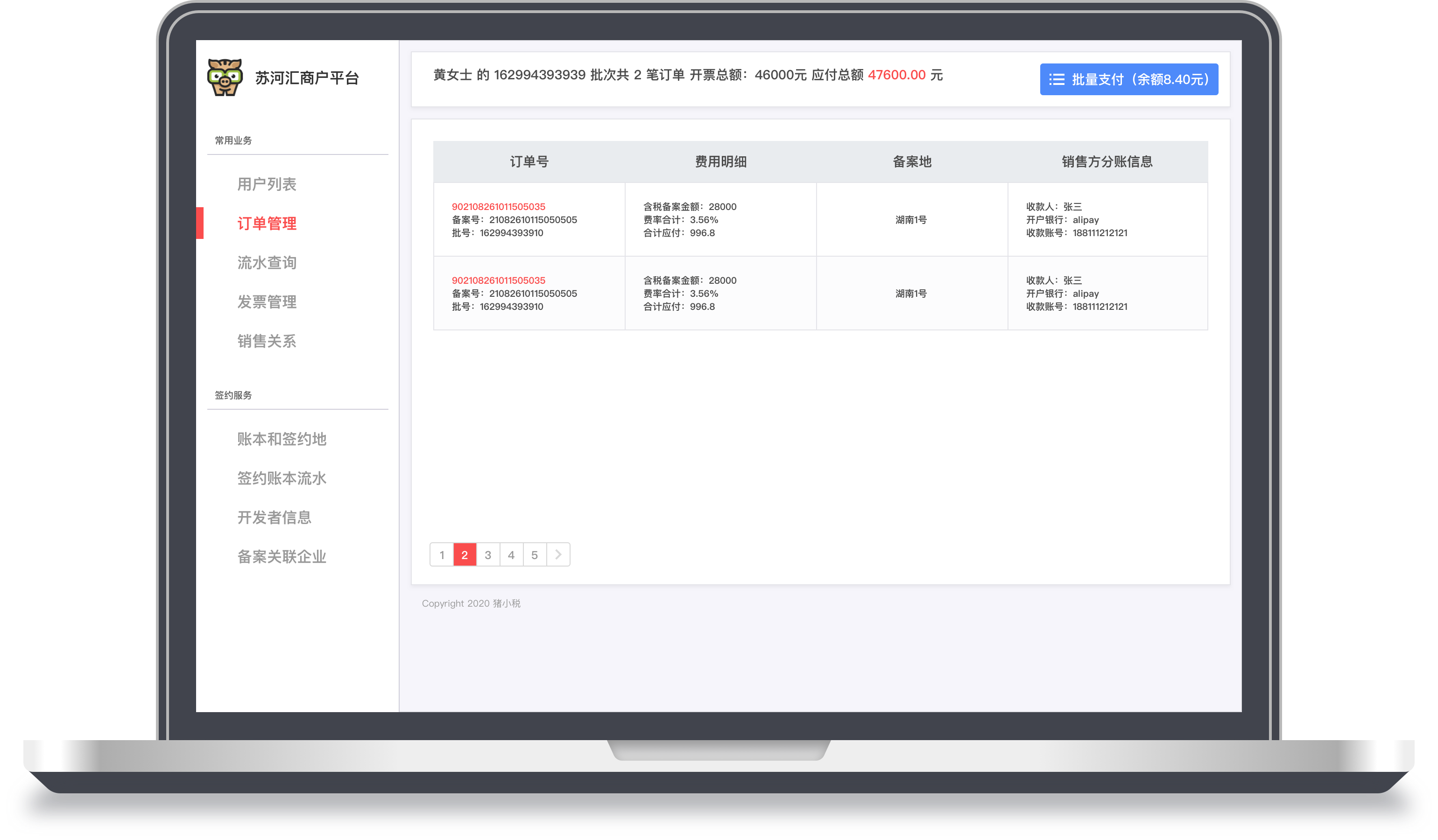Viewport: 1438px width, 840px height.
Task: Go to pagination page 5
Action: tap(535, 555)
